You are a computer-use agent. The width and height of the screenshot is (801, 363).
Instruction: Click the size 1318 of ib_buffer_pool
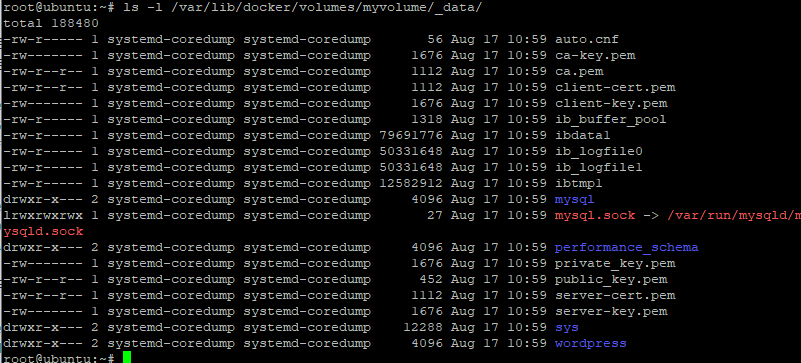(427, 119)
